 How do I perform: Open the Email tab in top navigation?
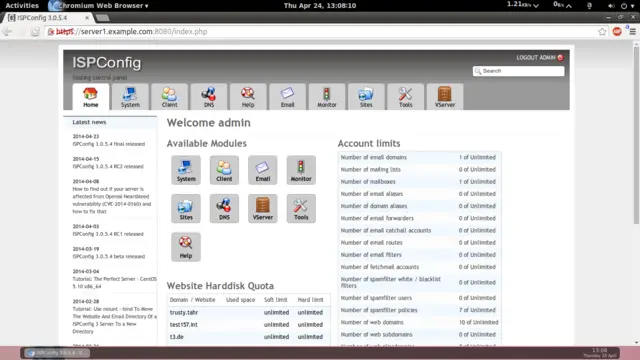click(287, 97)
